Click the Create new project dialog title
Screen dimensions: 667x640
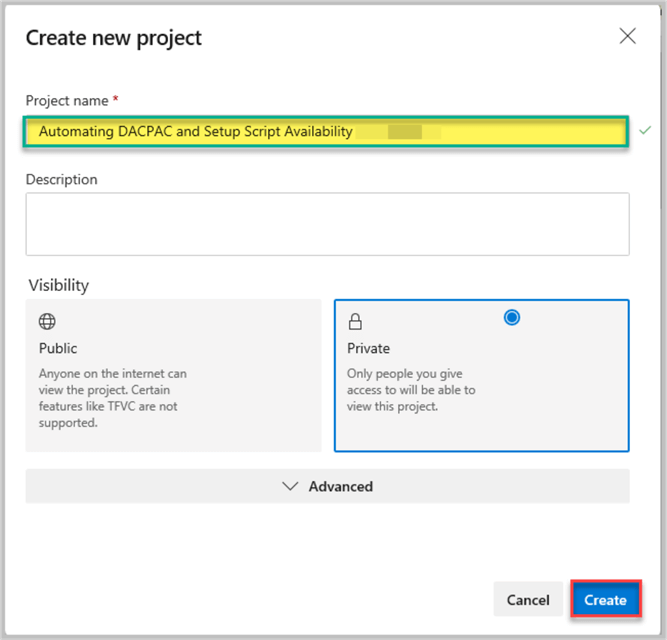point(114,38)
